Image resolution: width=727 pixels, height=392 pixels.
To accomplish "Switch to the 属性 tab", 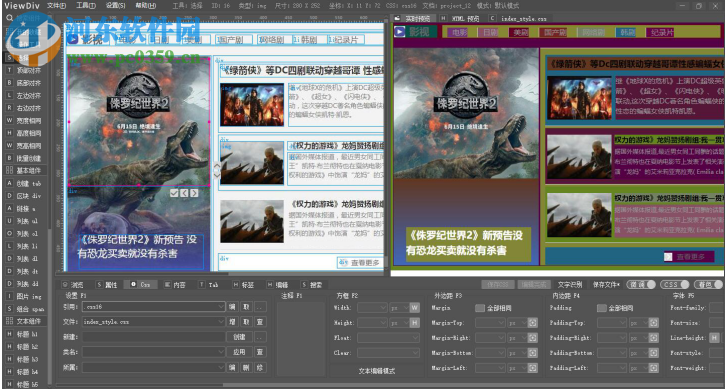I will click(107, 285).
